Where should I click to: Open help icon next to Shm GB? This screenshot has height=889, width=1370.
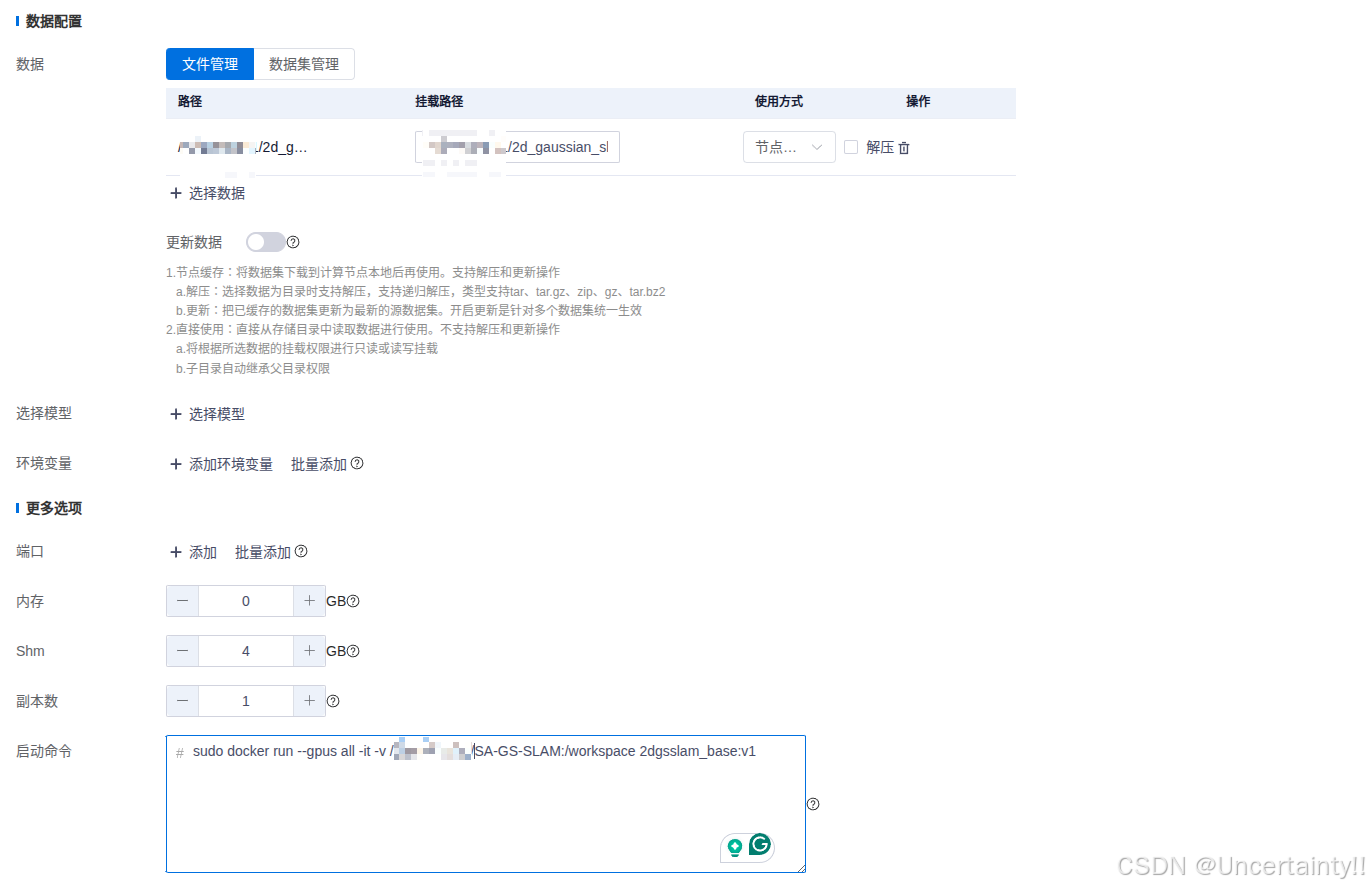pyautogui.click(x=353, y=652)
